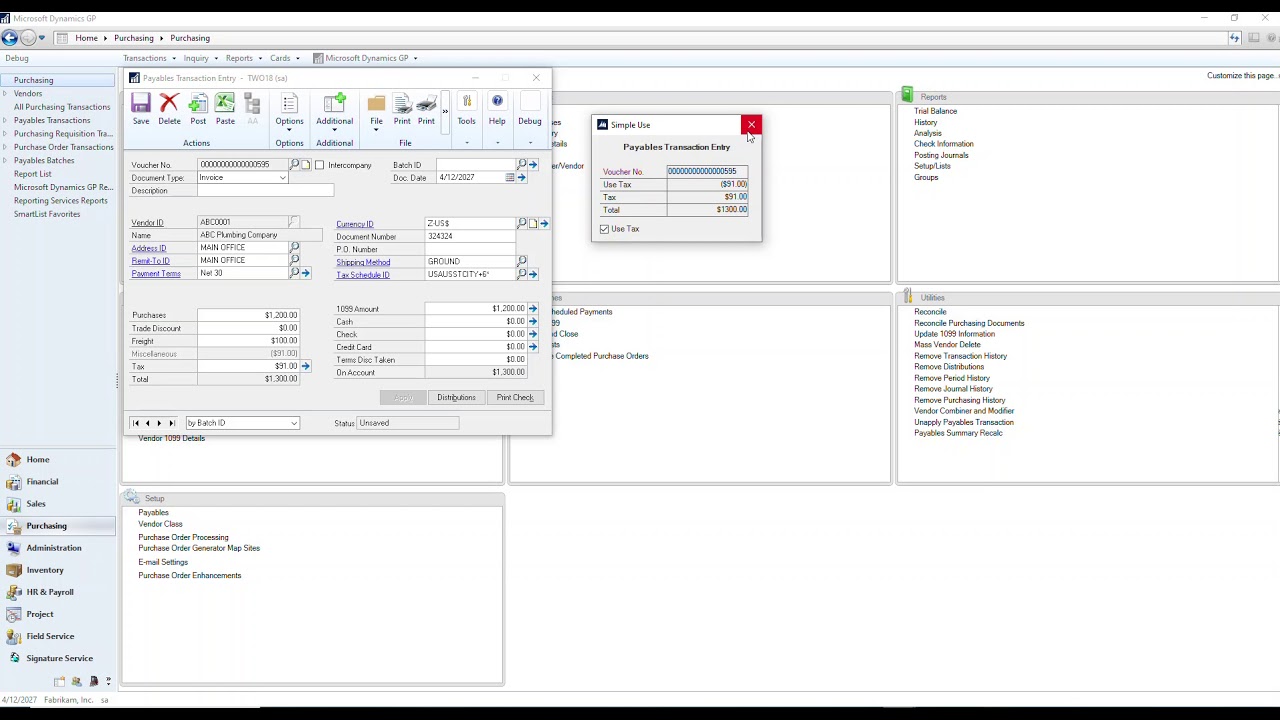The width and height of the screenshot is (1280, 720).
Task: Click the Help question mark icon
Action: point(497,103)
